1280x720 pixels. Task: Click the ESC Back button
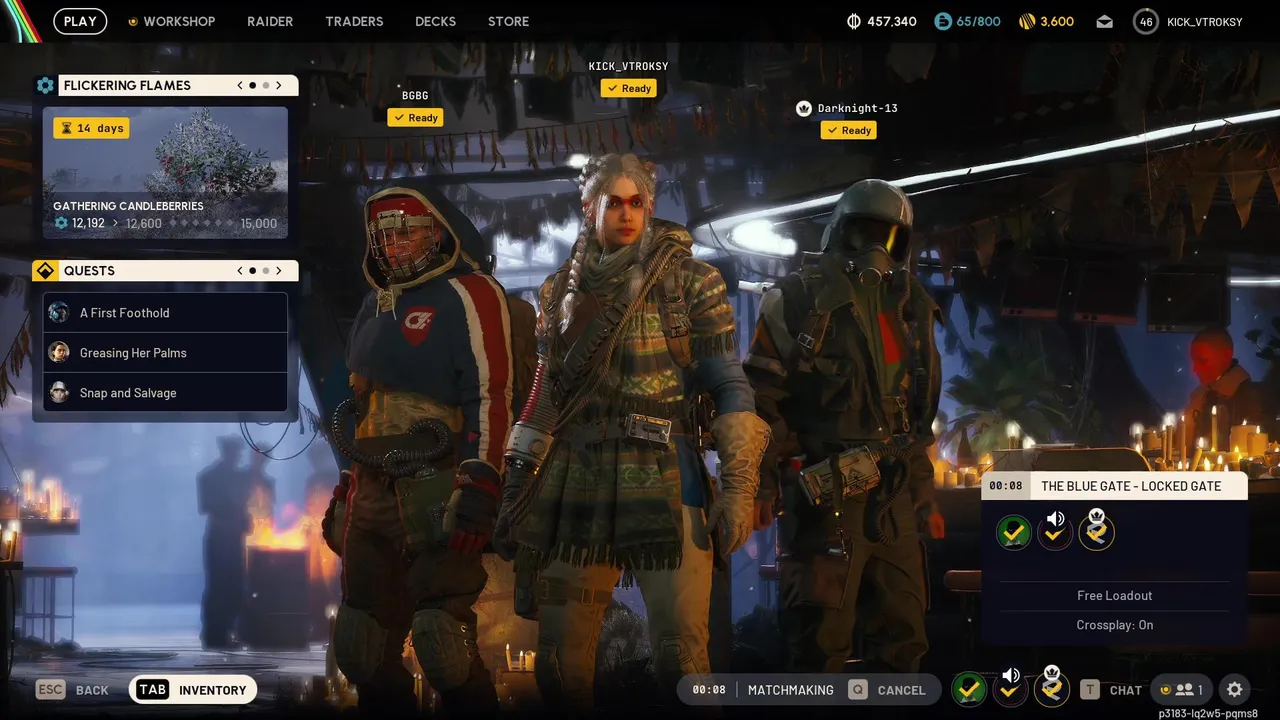(x=72, y=690)
